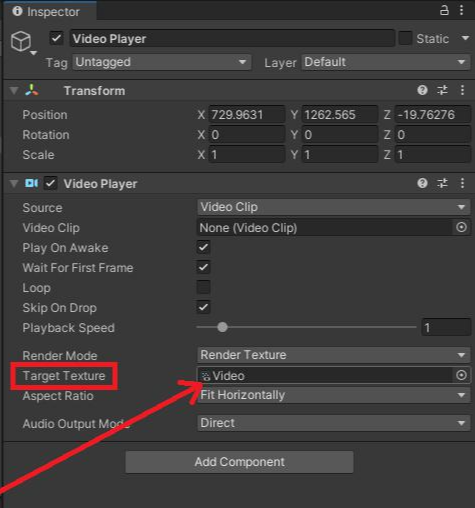
Task: Disable the Video Player component checkbox
Action: pos(50,183)
